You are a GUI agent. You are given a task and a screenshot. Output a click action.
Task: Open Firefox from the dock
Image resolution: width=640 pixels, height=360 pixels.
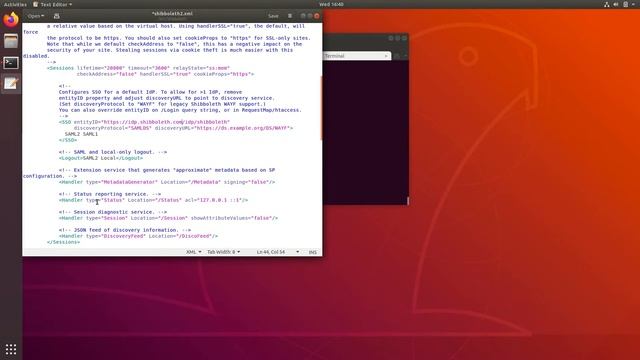pos(11,19)
